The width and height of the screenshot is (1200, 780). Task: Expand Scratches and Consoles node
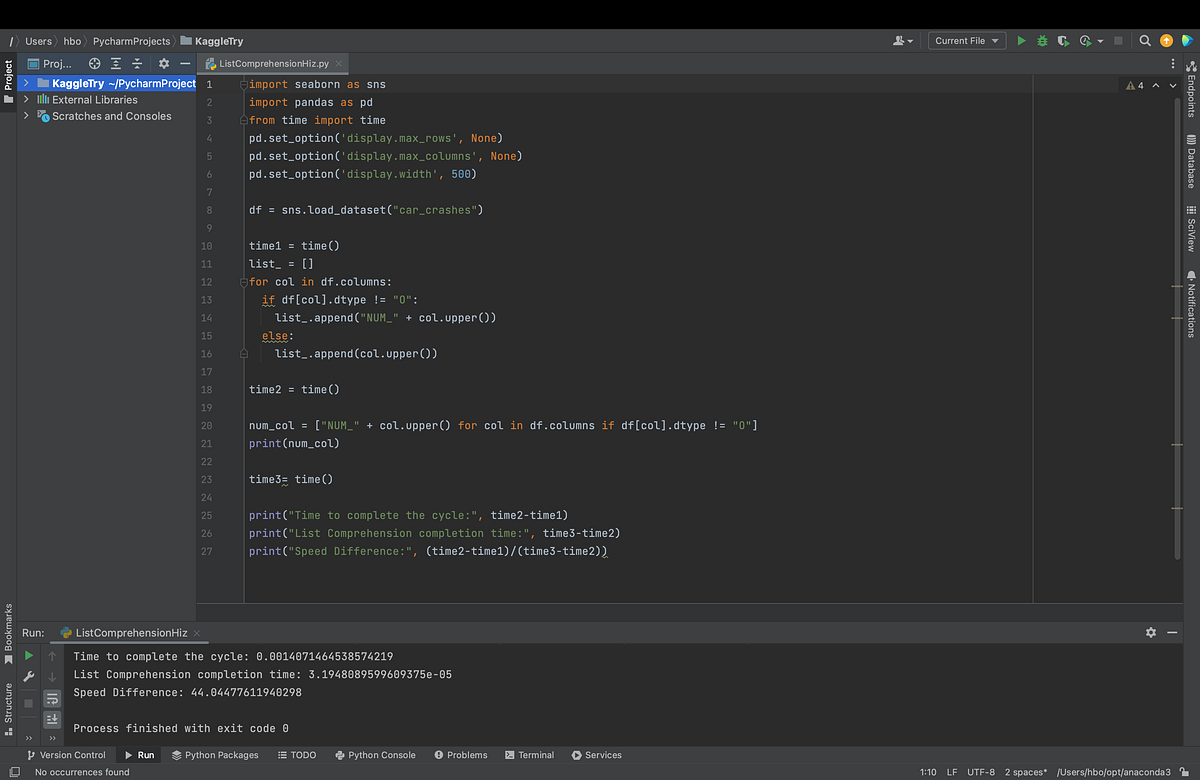(27, 116)
